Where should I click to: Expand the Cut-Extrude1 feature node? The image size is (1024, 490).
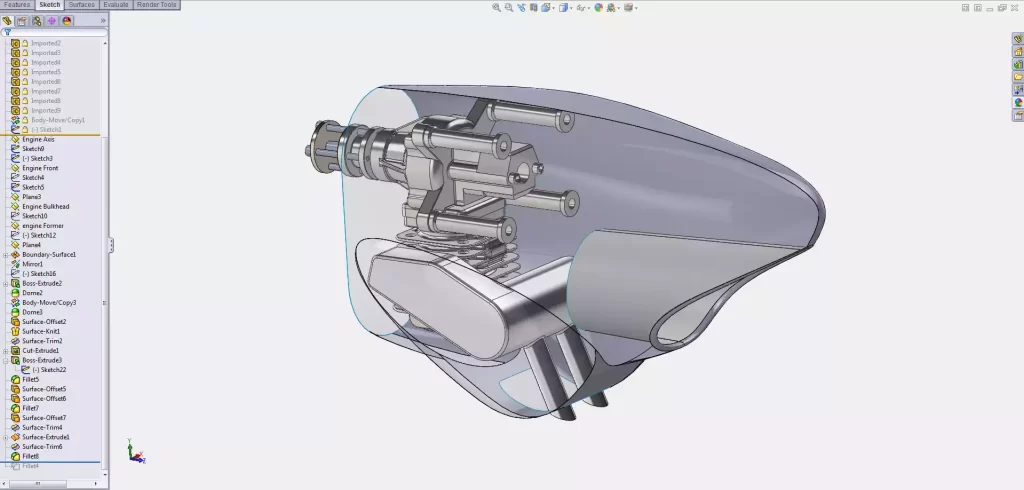pos(6,351)
